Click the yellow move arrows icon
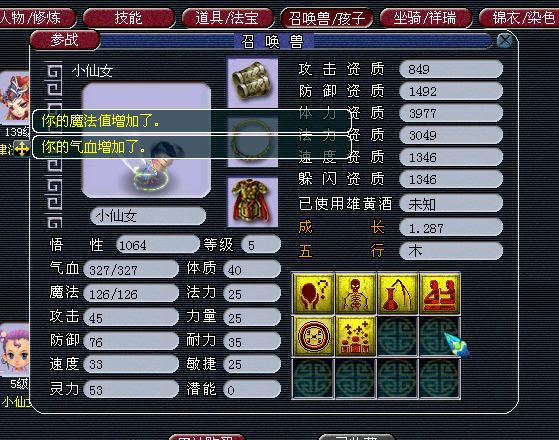559x440 pixels. (22, 149)
